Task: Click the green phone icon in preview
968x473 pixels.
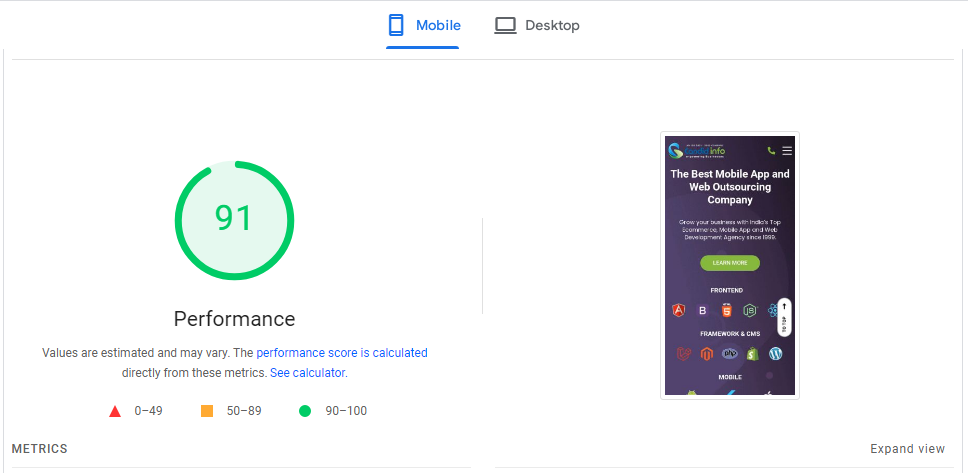Action: tap(771, 151)
